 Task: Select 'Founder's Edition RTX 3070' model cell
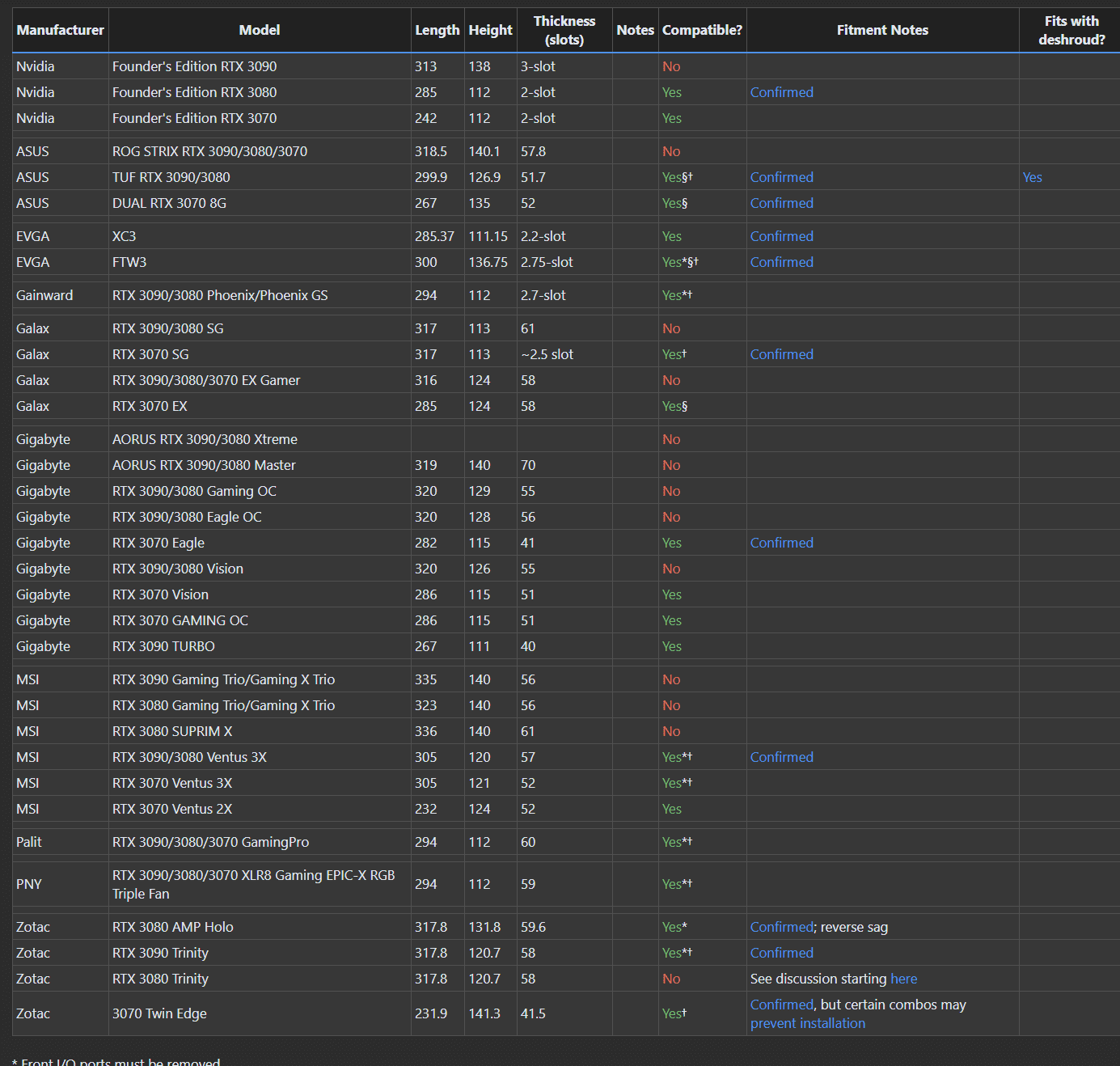pos(260,118)
